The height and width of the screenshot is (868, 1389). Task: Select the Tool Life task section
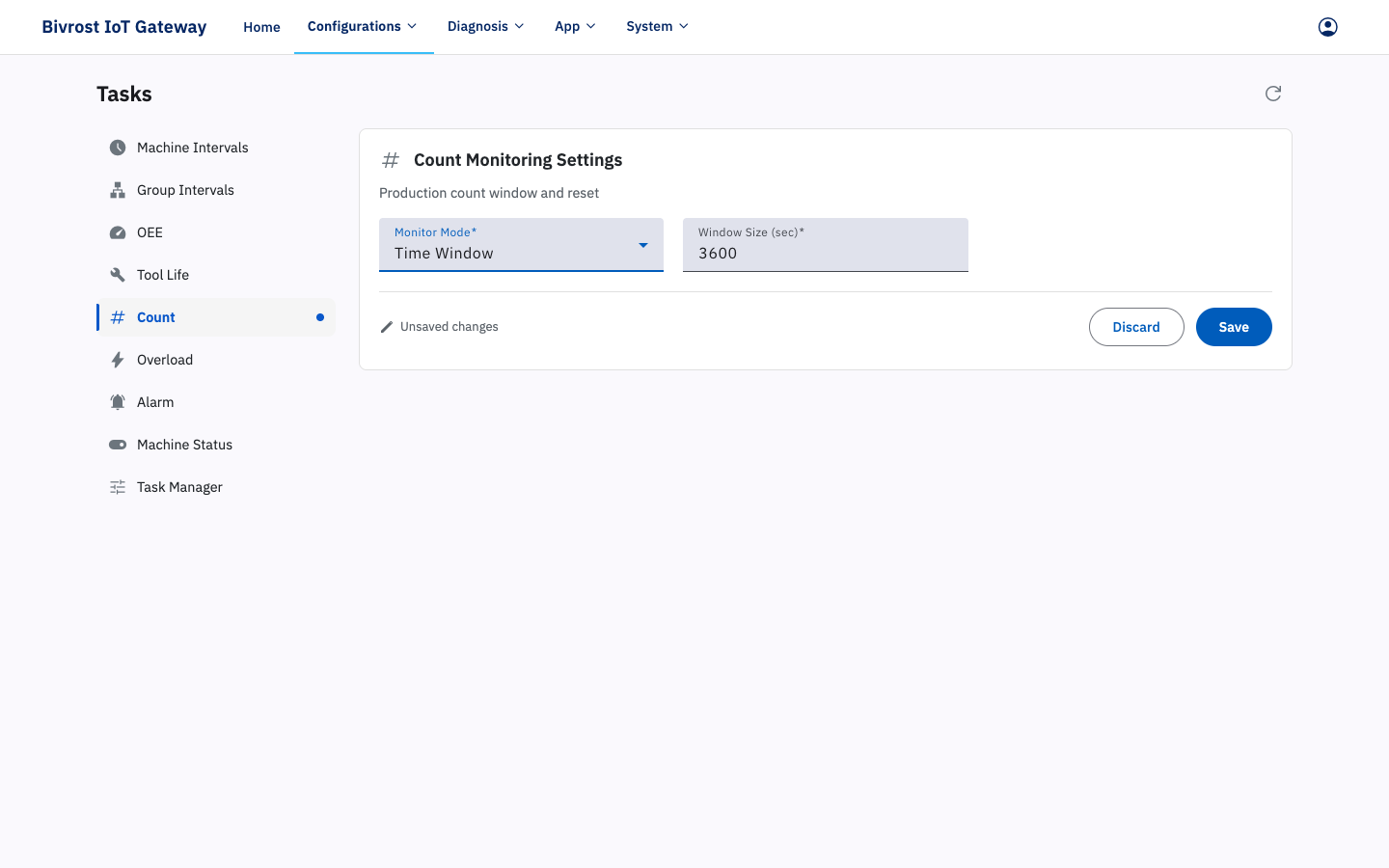point(216,275)
